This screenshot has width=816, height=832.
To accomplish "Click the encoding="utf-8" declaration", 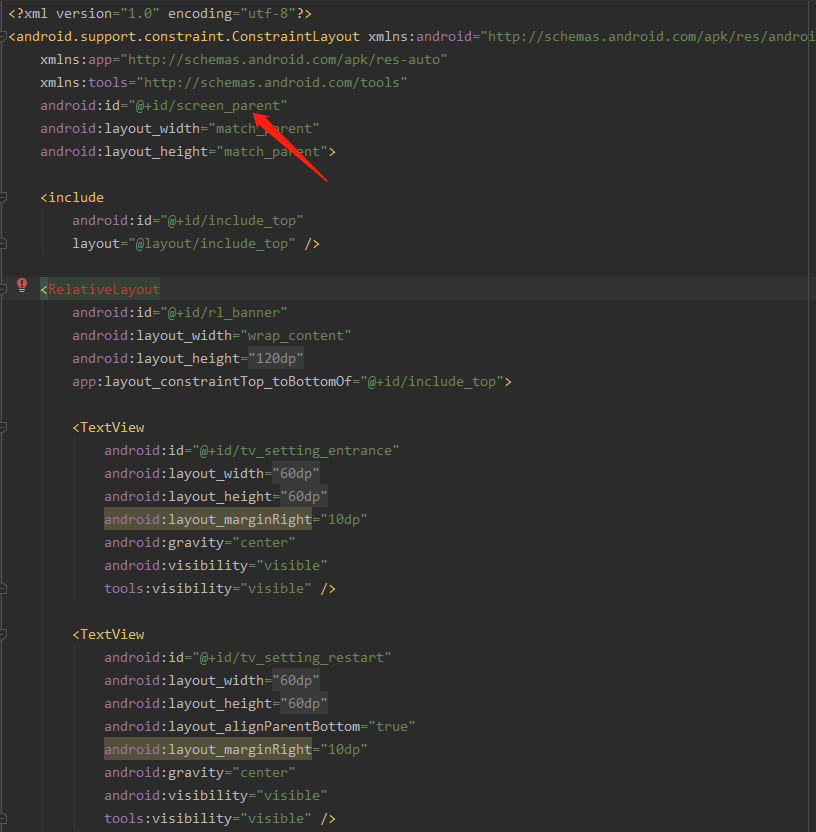I will click(x=232, y=14).
